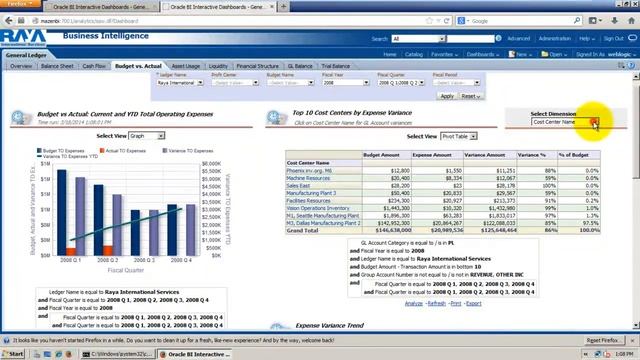Switch to the Cash Flow tab

coord(94,66)
